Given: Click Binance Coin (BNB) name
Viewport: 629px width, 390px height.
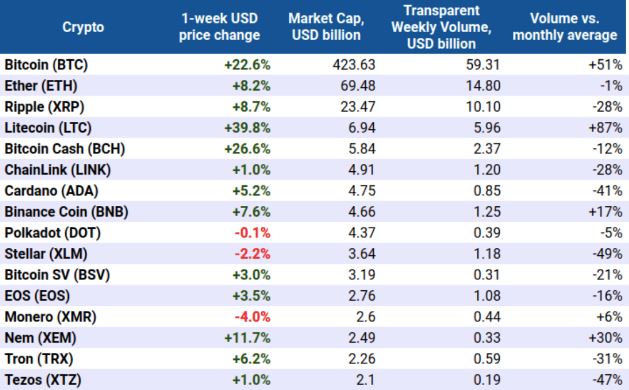Looking at the screenshot, I should click(67, 212).
